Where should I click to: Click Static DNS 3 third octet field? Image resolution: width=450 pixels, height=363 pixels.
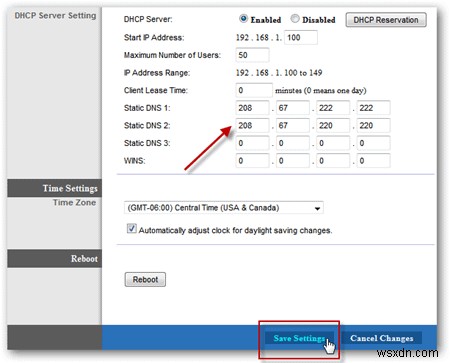click(x=333, y=143)
